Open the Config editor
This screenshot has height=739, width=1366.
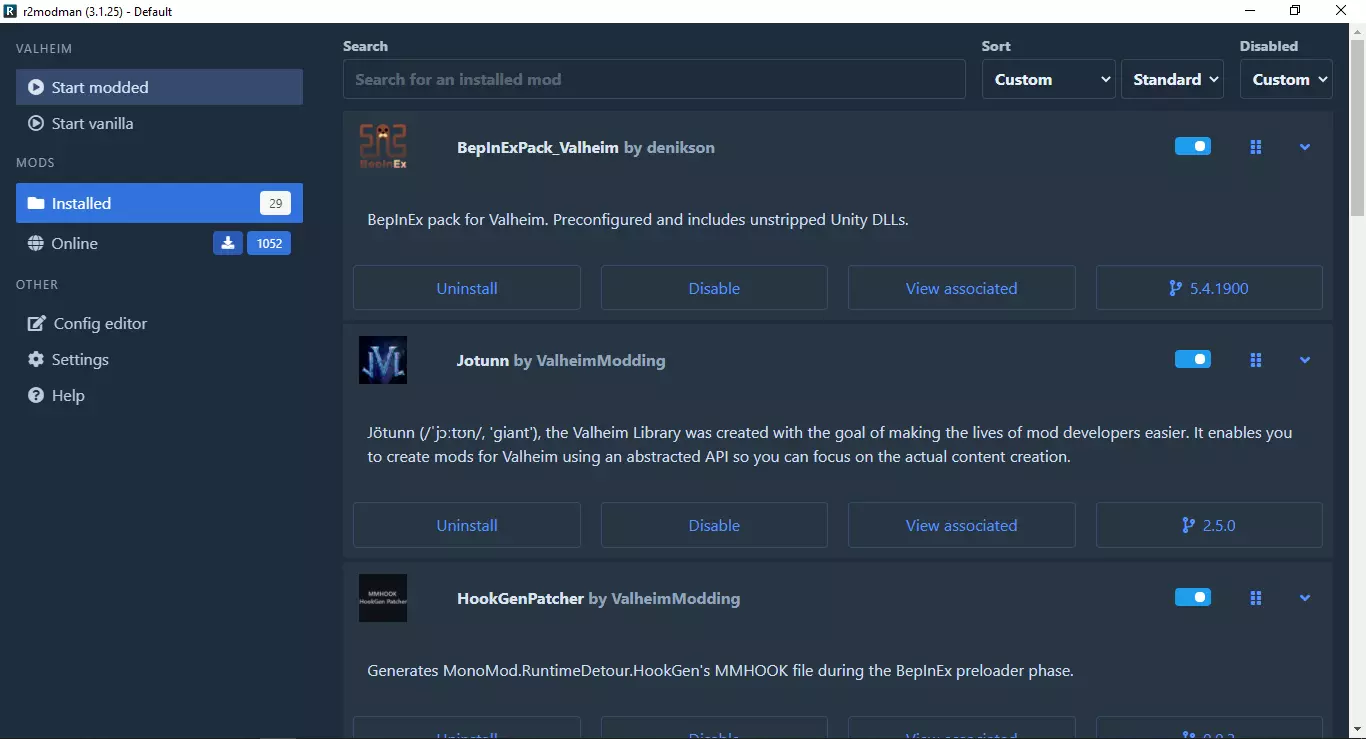159,323
